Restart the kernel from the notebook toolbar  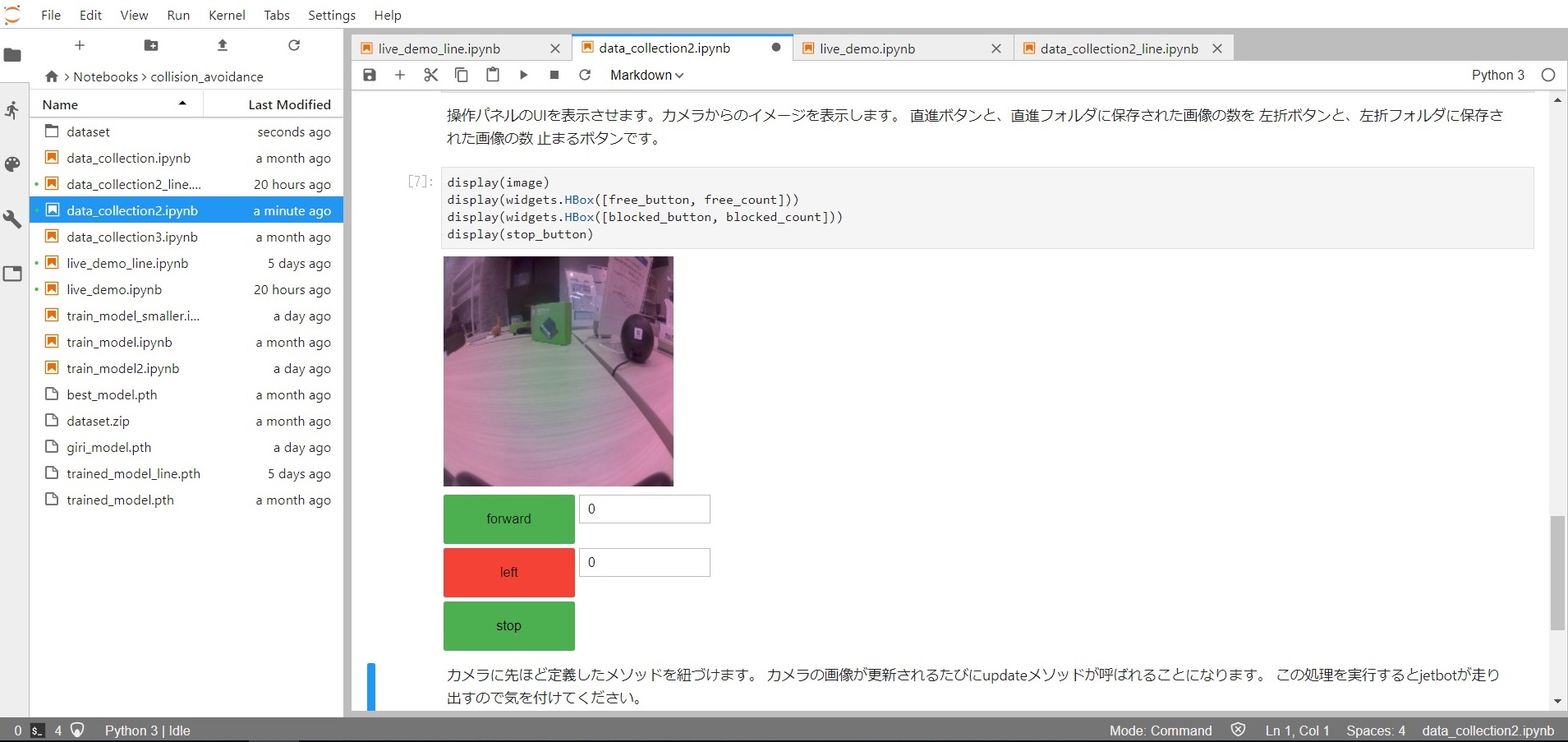pyautogui.click(x=585, y=75)
